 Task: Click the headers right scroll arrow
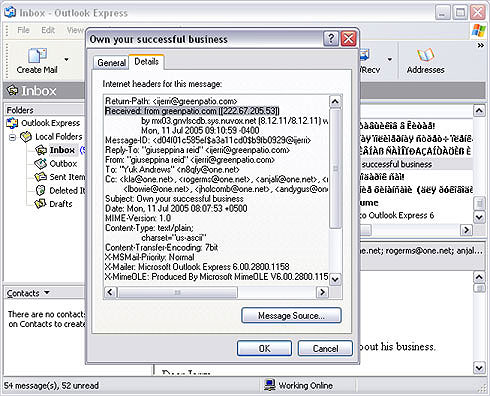tap(322, 292)
